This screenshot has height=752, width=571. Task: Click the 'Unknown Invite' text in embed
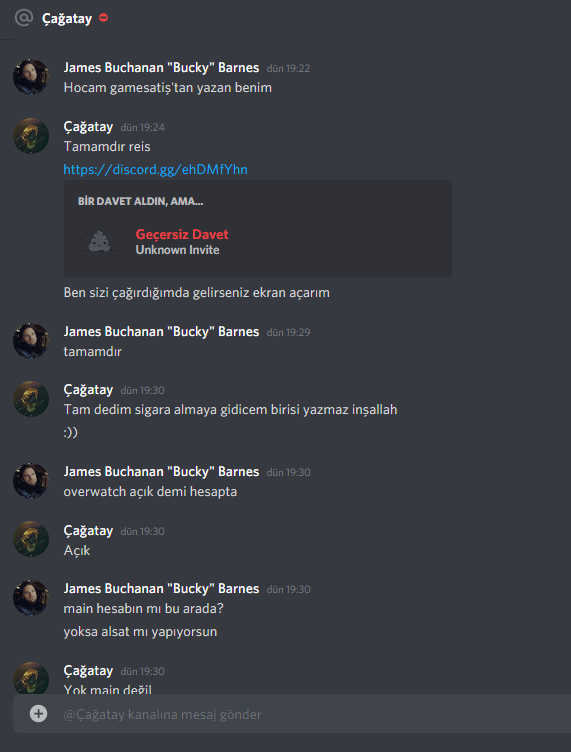tap(177, 250)
